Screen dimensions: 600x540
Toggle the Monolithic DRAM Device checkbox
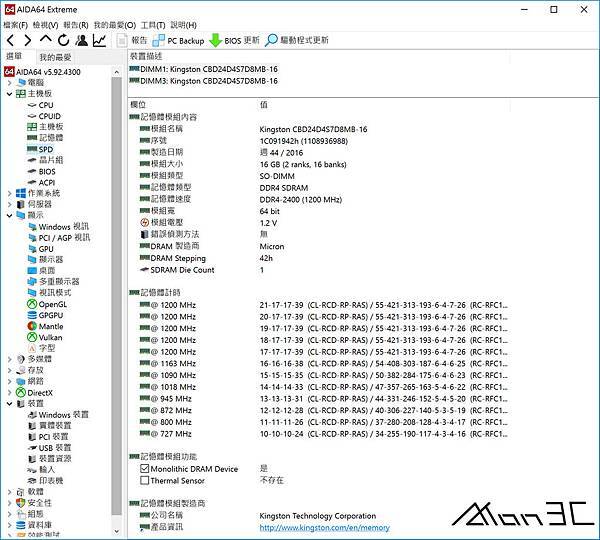pyautogui.click(x=144, y=468)
